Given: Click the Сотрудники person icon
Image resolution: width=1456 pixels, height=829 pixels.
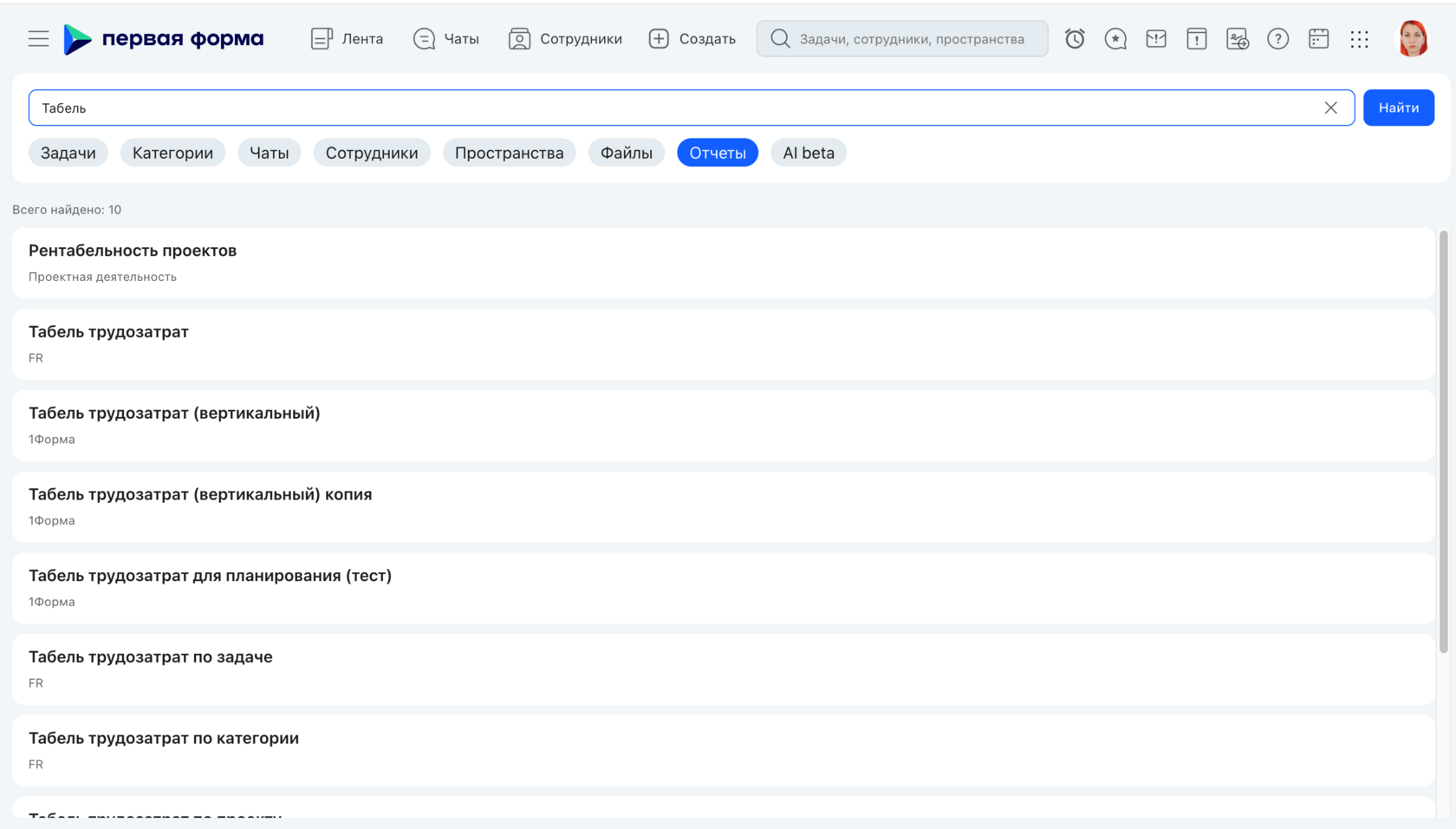Looking at the screenshot, I should point(519,38).
